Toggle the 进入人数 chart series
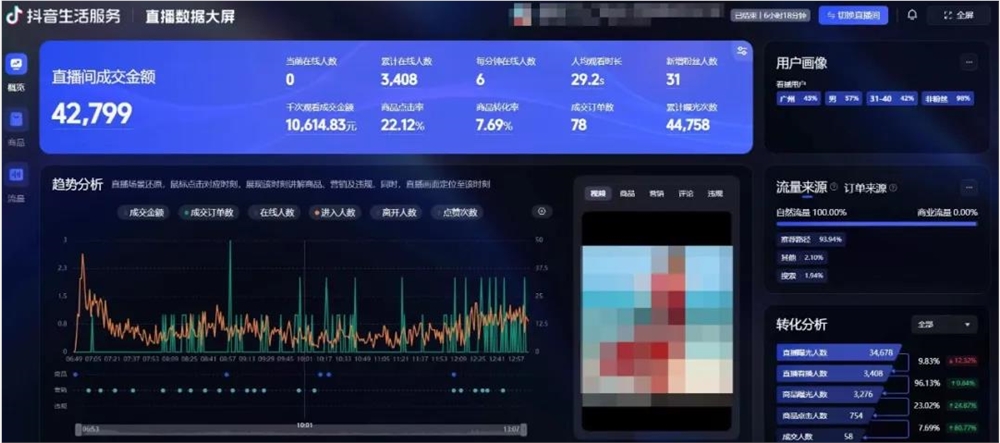 point(335,213)
